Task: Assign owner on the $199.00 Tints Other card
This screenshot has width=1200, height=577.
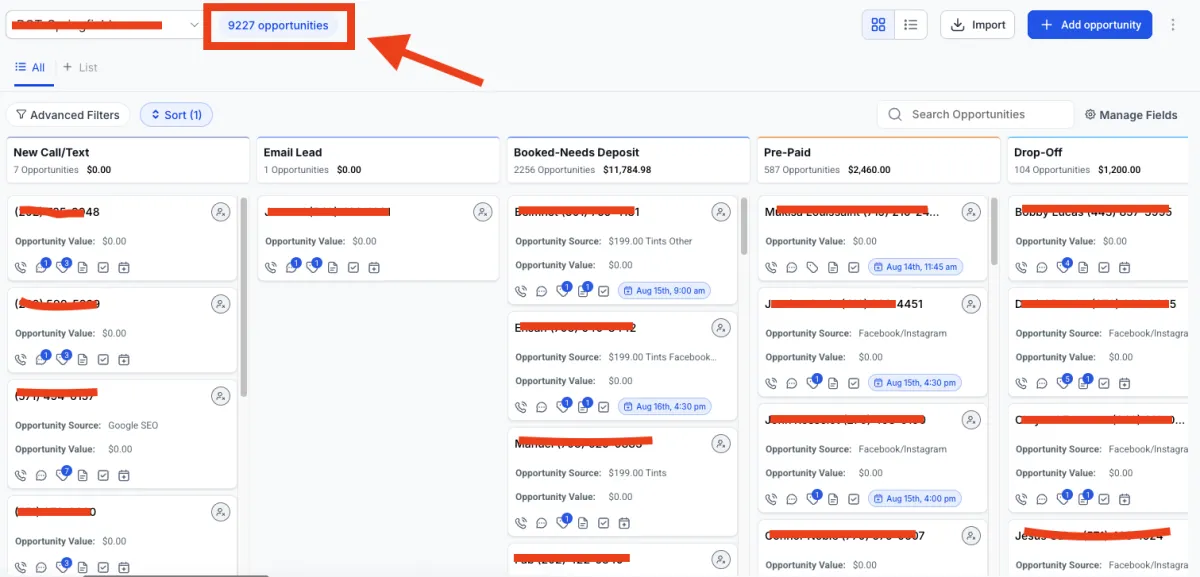Action: tap(721, 212)
